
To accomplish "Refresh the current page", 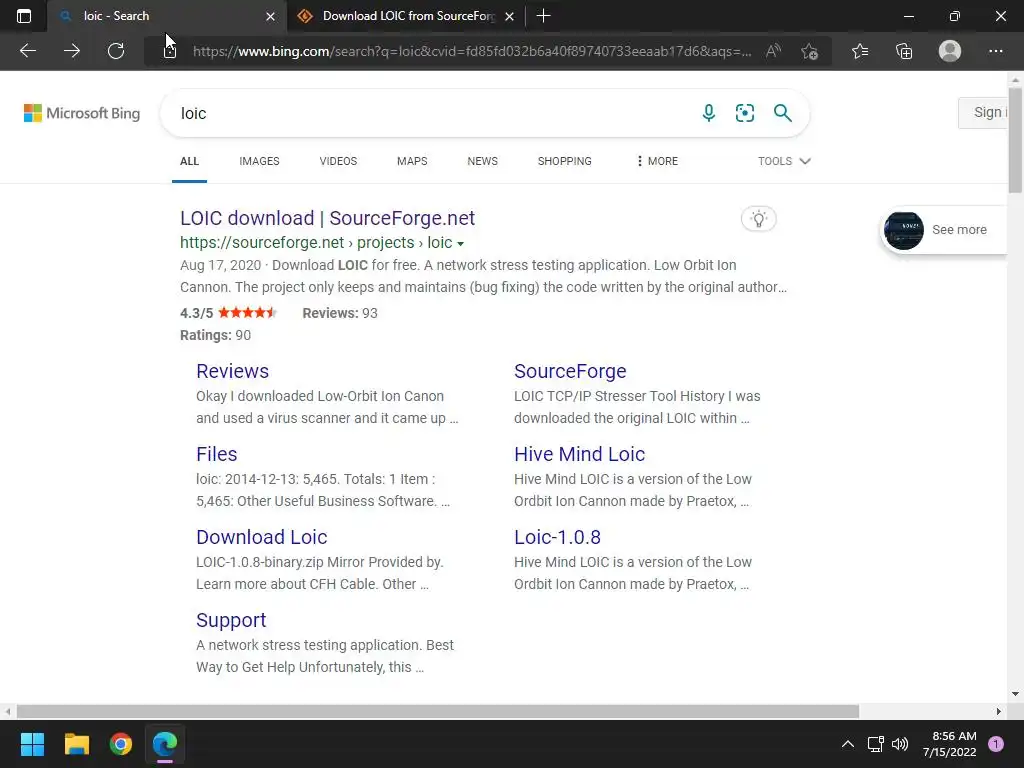I will pos(116,51).
